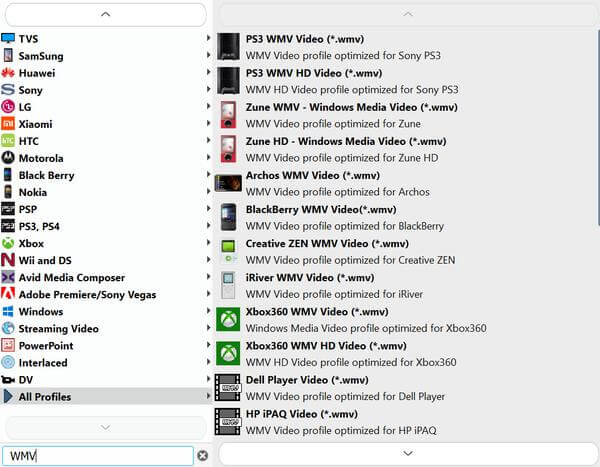This screenshot has width=600, height=467.
Task: Click the Huawei logo icon
Action: pos(8,73)
